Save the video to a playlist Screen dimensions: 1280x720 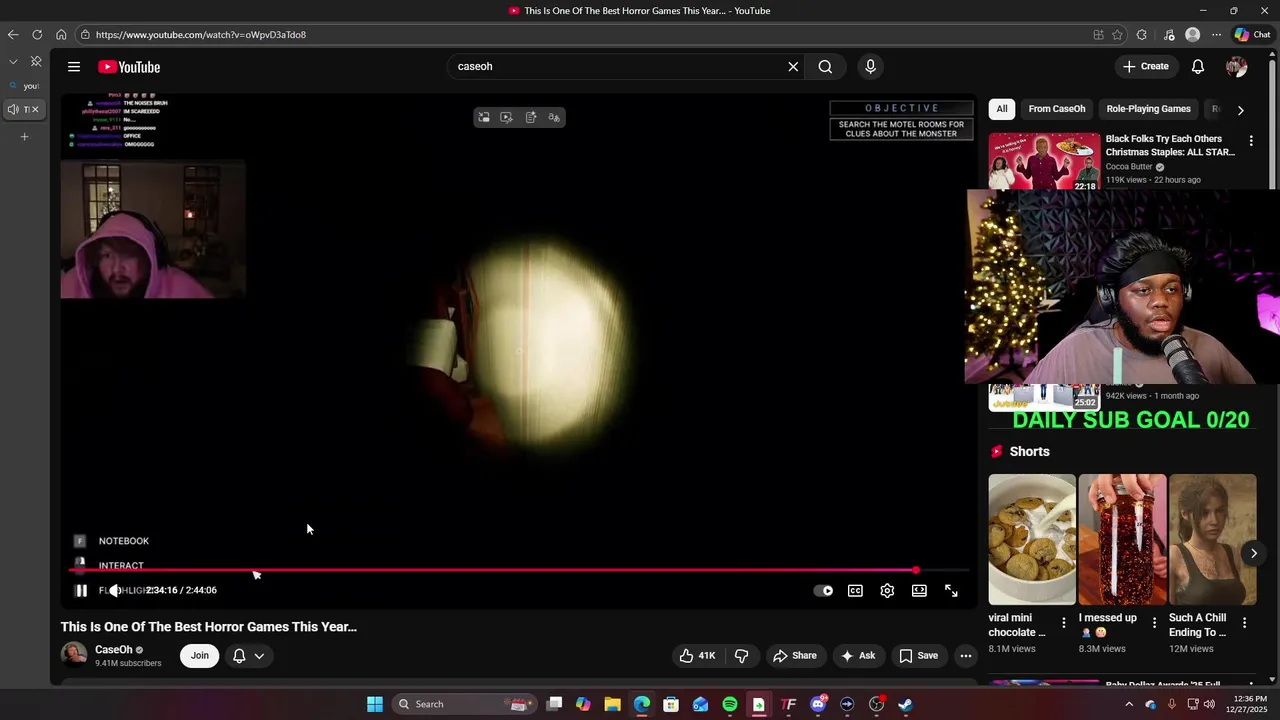(918, 656)
